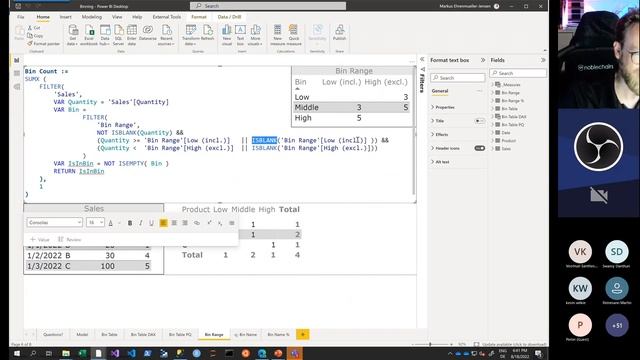The image size is (640, 360).
Task: Switch to Data view in left sidebar
Action: pyautogui.click(x=17, y=73)
